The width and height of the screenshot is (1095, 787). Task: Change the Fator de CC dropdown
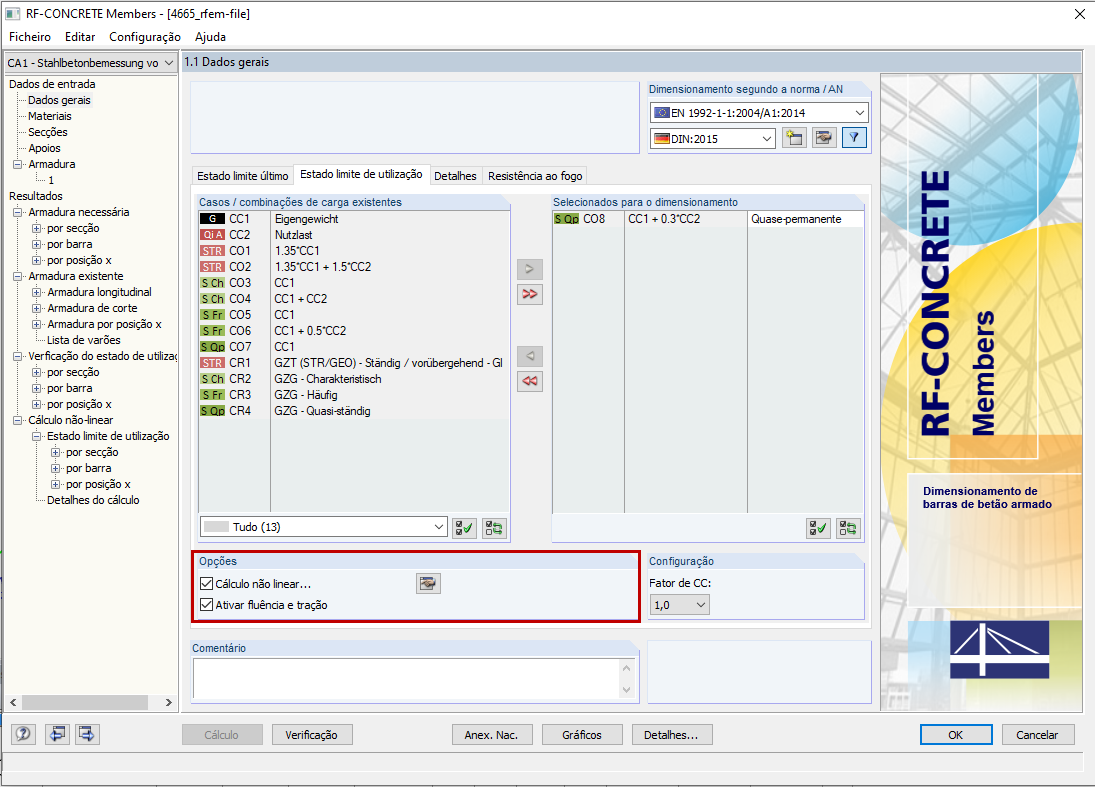pyautogui.click(x=679, y=604)
